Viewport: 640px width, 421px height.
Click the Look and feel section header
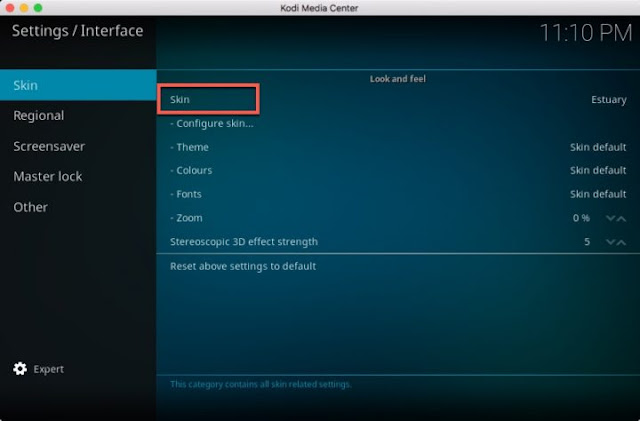[398, 79]
